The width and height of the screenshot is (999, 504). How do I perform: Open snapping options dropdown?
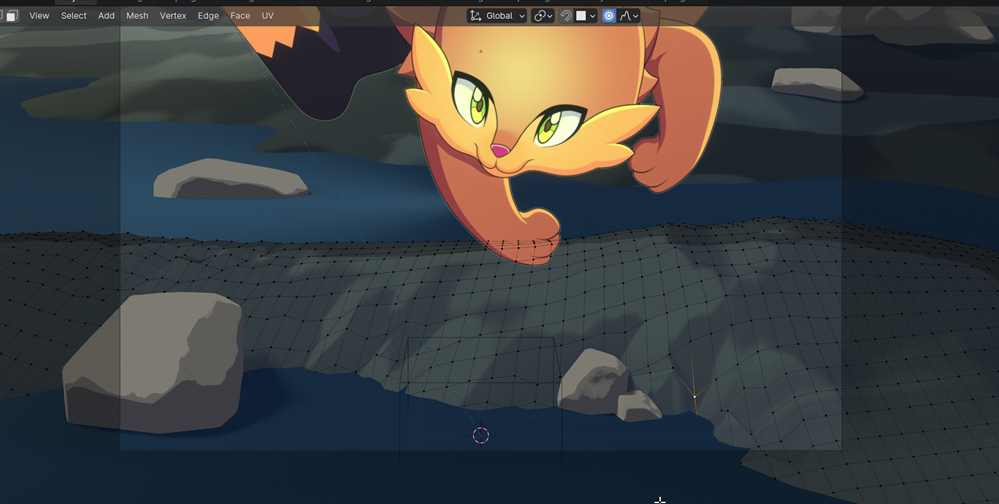click(x=586, y=16)
